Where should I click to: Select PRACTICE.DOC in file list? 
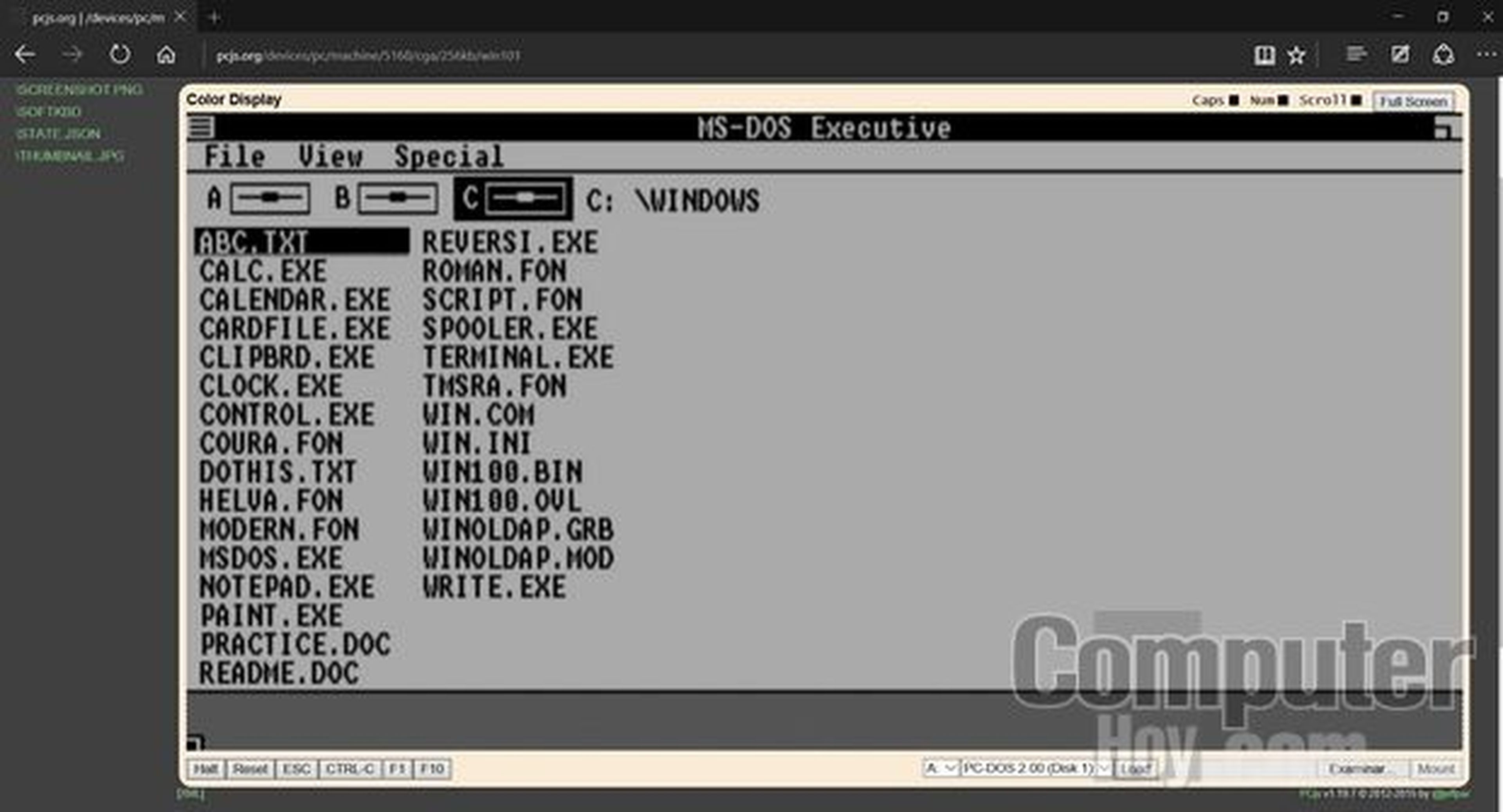(x=295, y=645)
